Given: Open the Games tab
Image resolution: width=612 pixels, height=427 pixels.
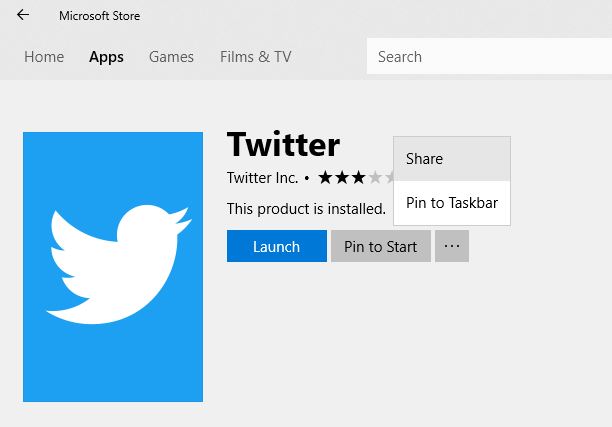Looking at the screenshot, I should pos(171,57).
